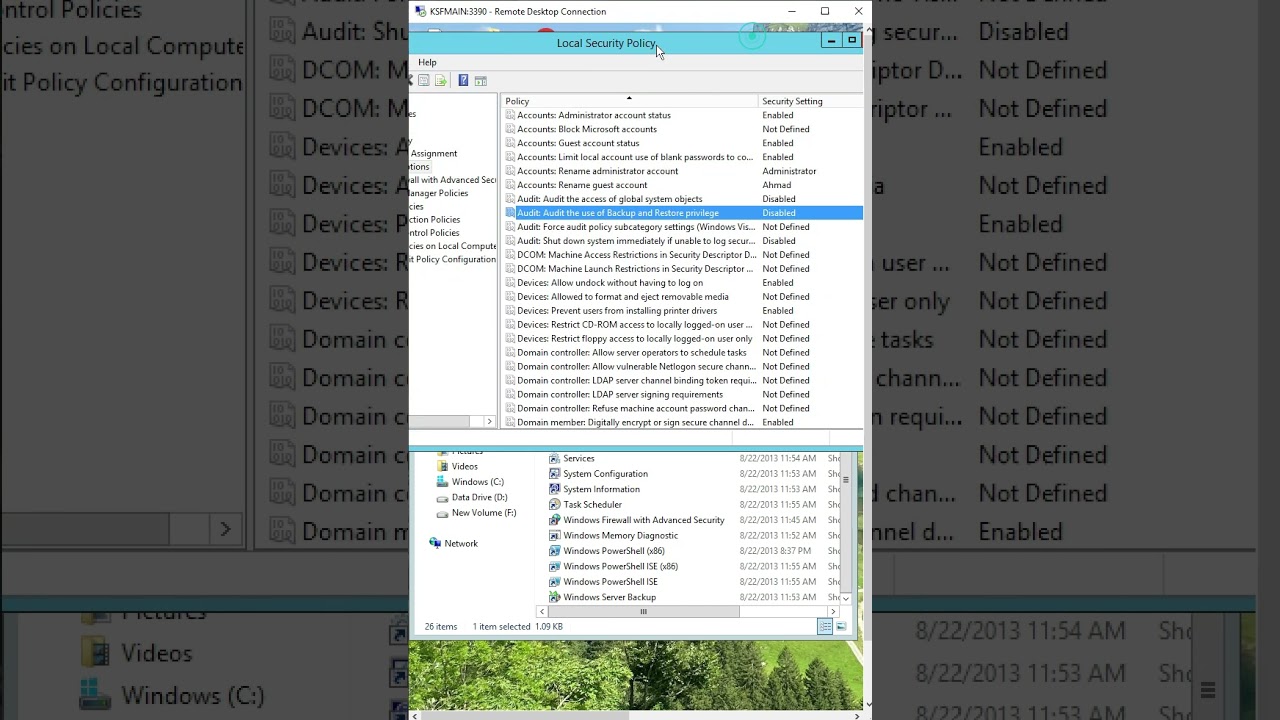Open Windows (C:) drive in Explorer

point(470,482)
